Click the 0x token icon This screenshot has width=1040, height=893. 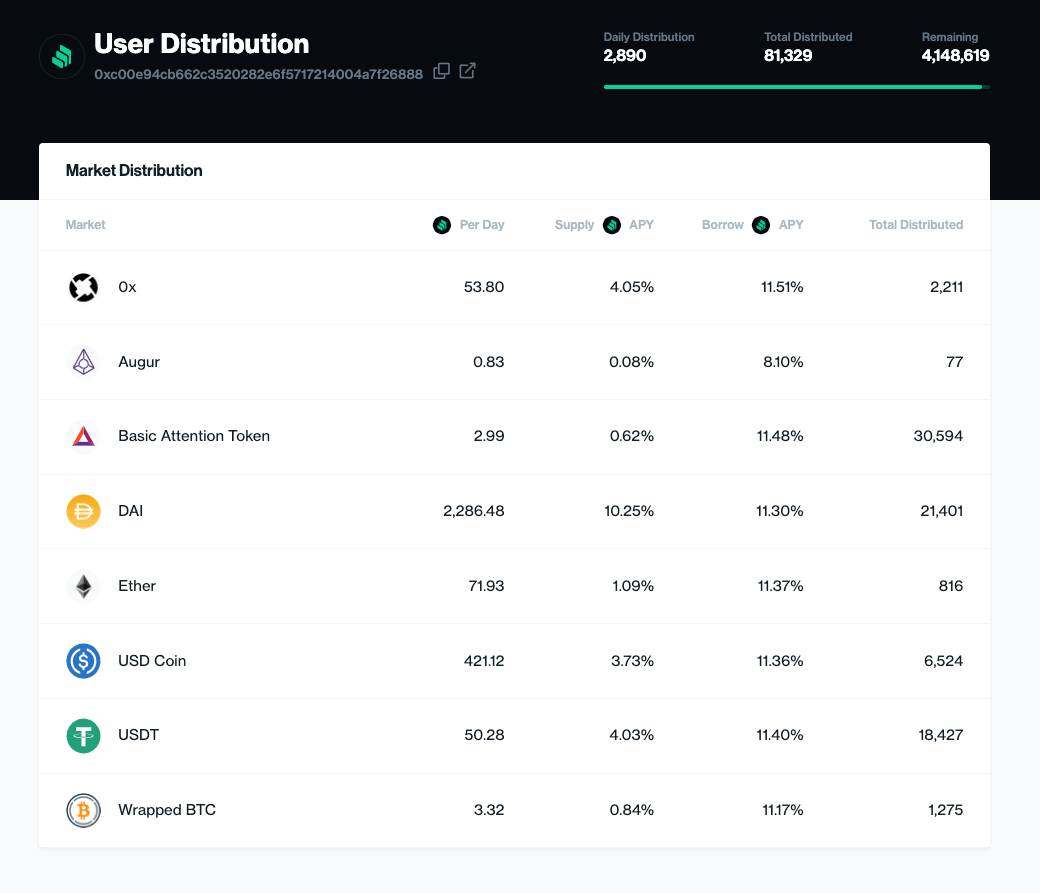point(83,287)
